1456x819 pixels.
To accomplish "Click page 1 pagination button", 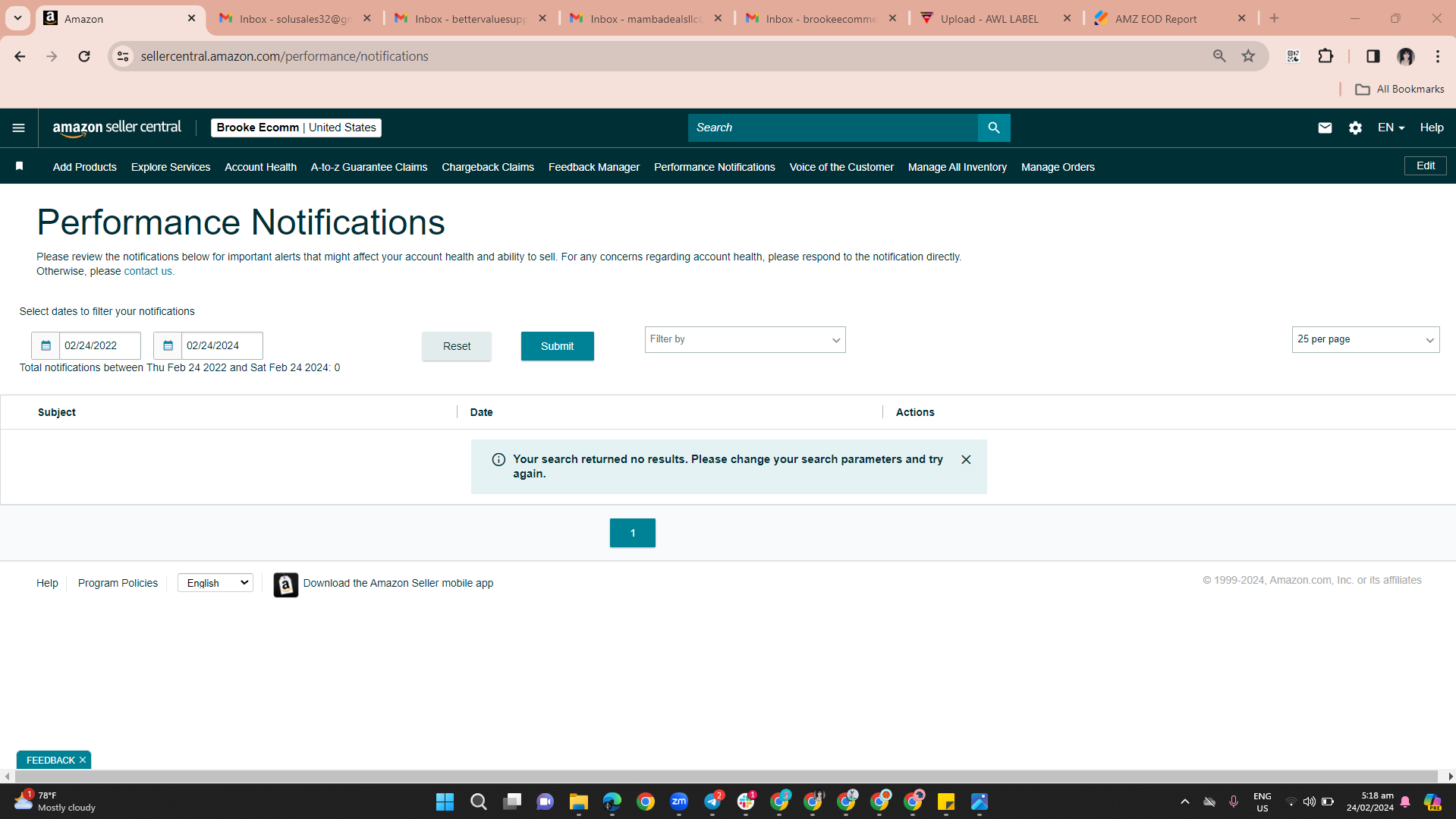I will 633,533.
